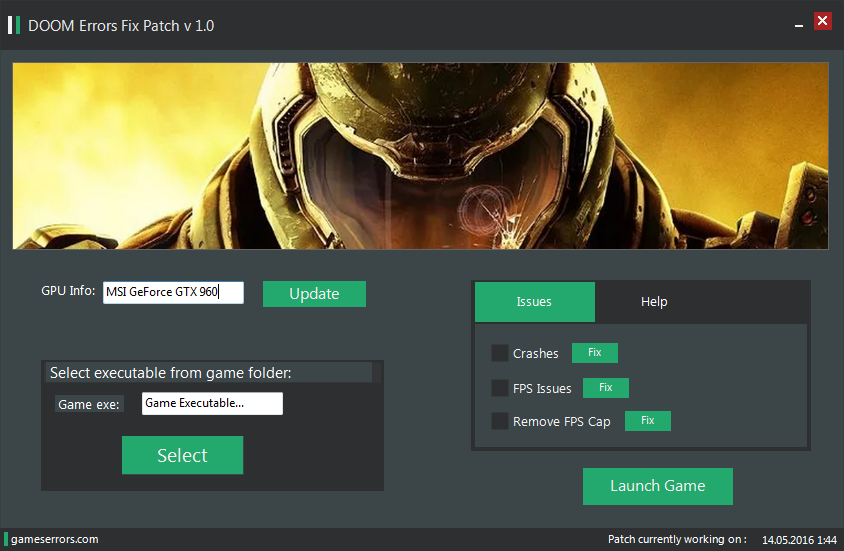Close the patch window with red X
Viewport: 844px width, 551px height.
click(x=822, y=21)
